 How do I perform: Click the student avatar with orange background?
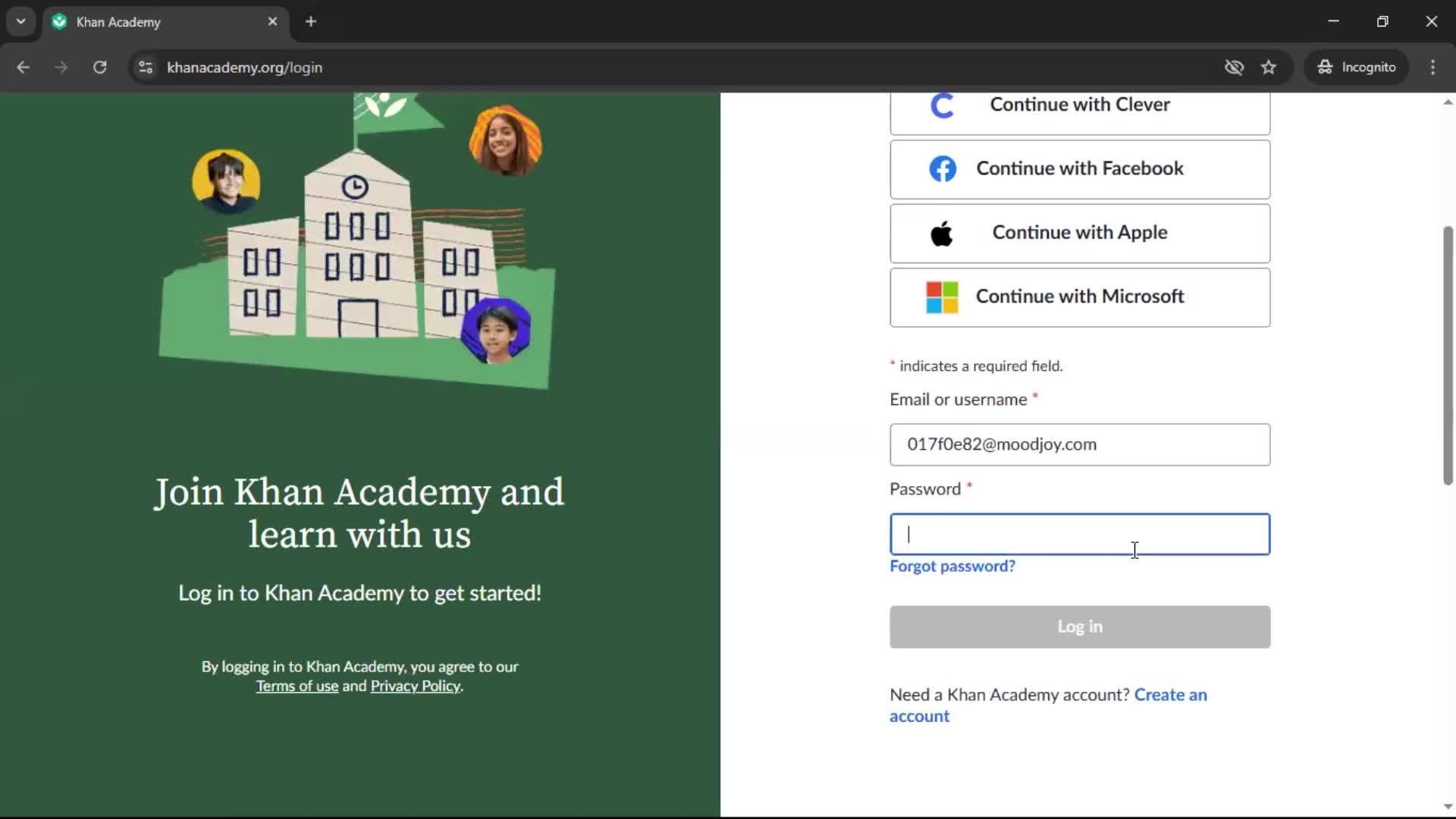[x=506, y=140]
